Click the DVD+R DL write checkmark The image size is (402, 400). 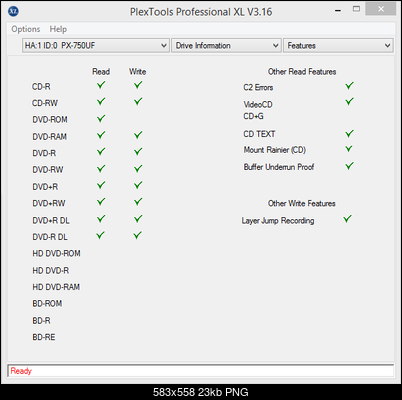pyautogui.click(x=138, y=219)
